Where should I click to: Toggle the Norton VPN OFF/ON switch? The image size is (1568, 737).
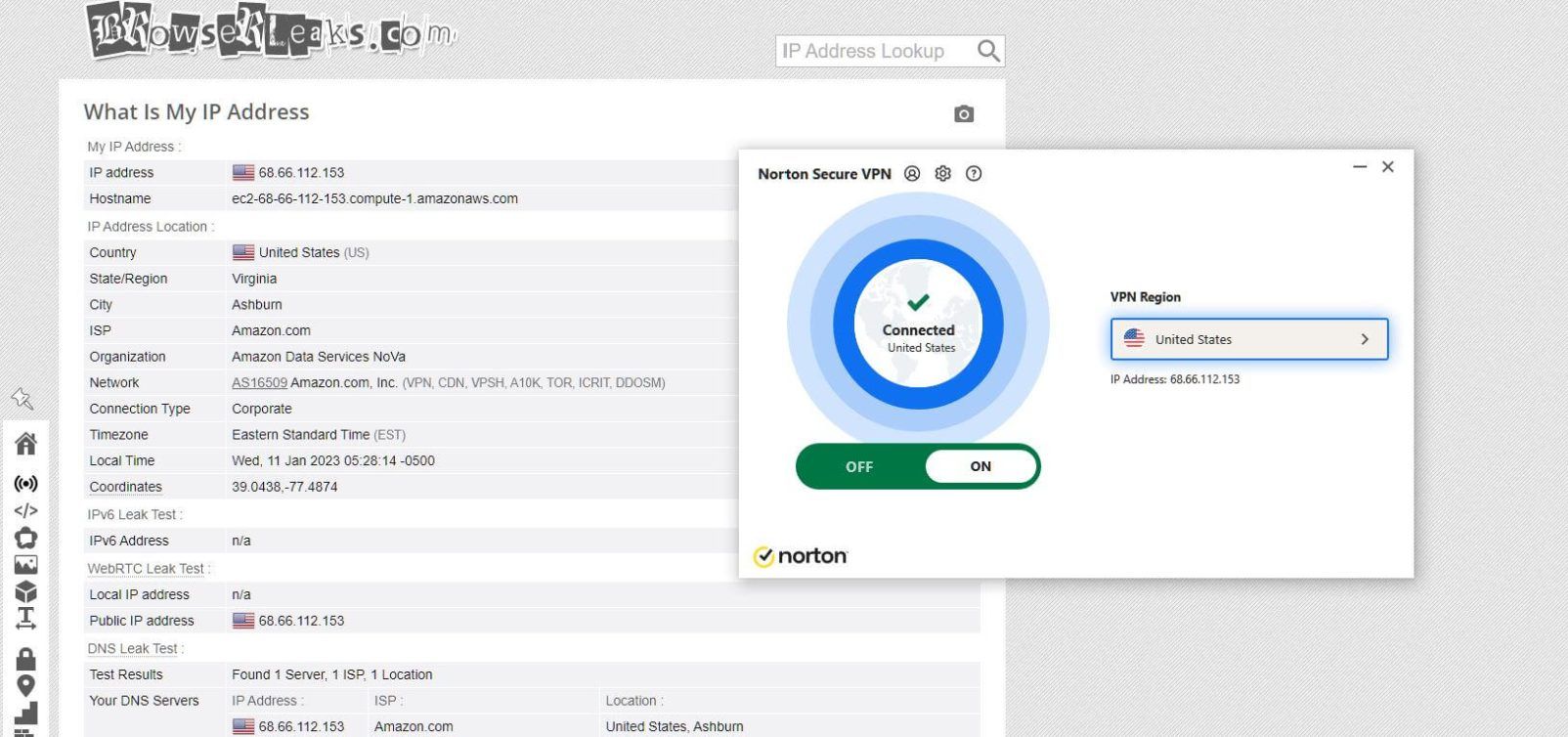(x=918, y=466)
